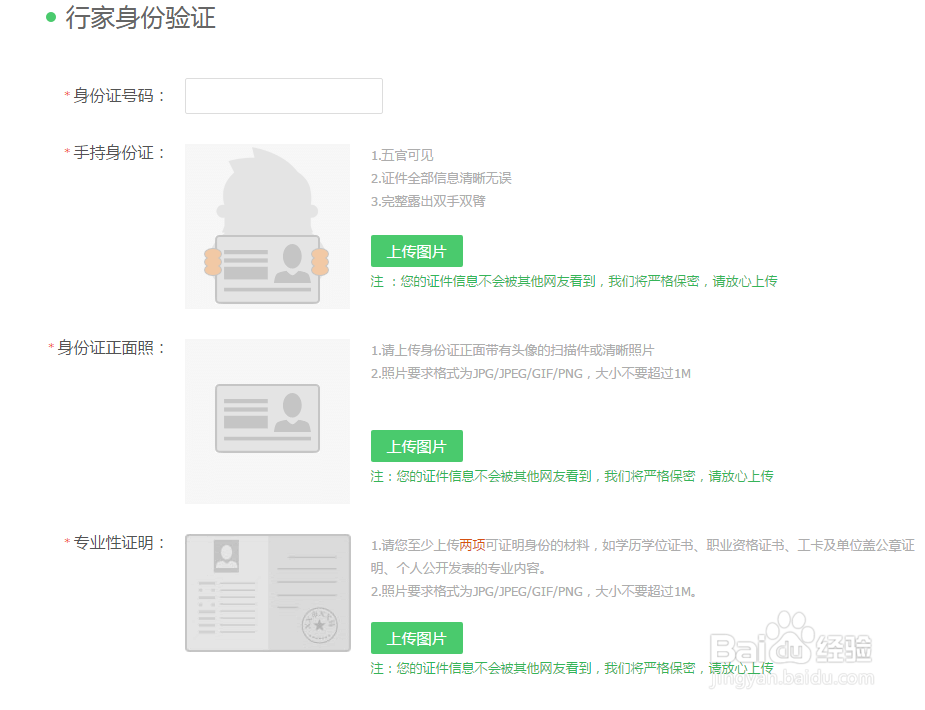Select the 专业性证明 placeholder image area
Image resolution: width=925 pixels, height=710 pixels.
(267, 592)
